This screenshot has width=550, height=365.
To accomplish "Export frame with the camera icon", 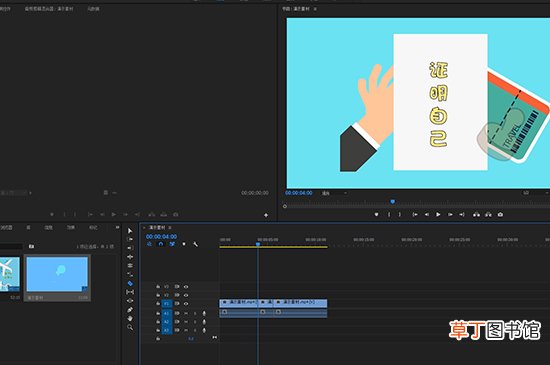I will pyautogui.click(x=500, y=214).
